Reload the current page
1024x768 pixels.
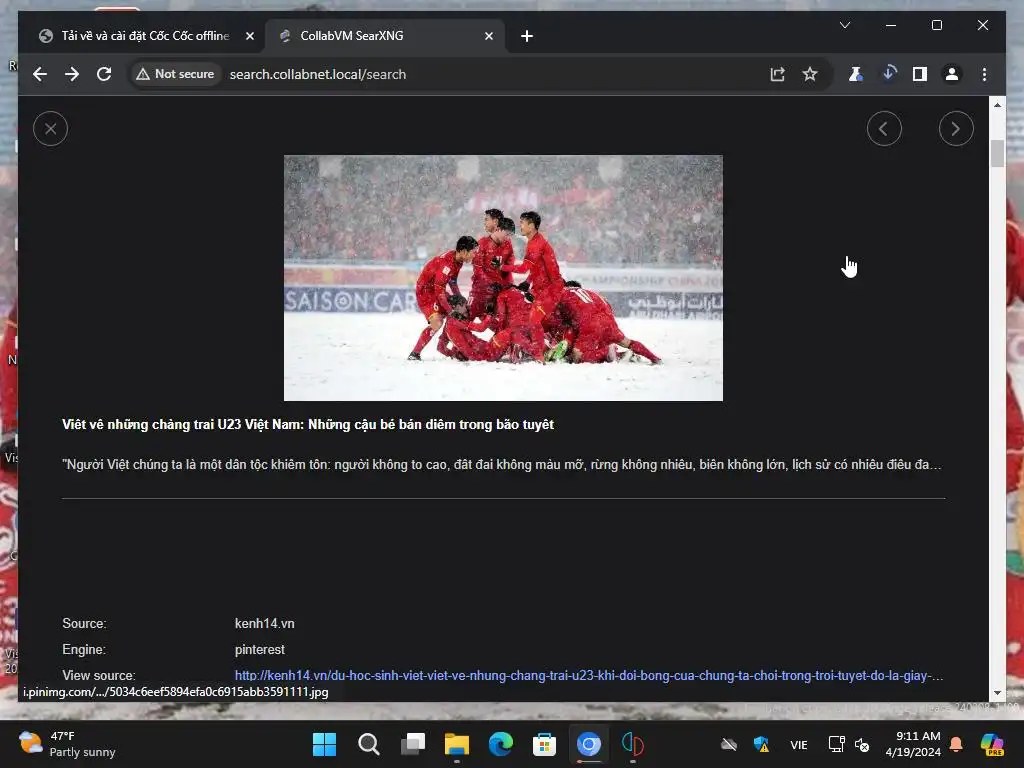point(104,74)
